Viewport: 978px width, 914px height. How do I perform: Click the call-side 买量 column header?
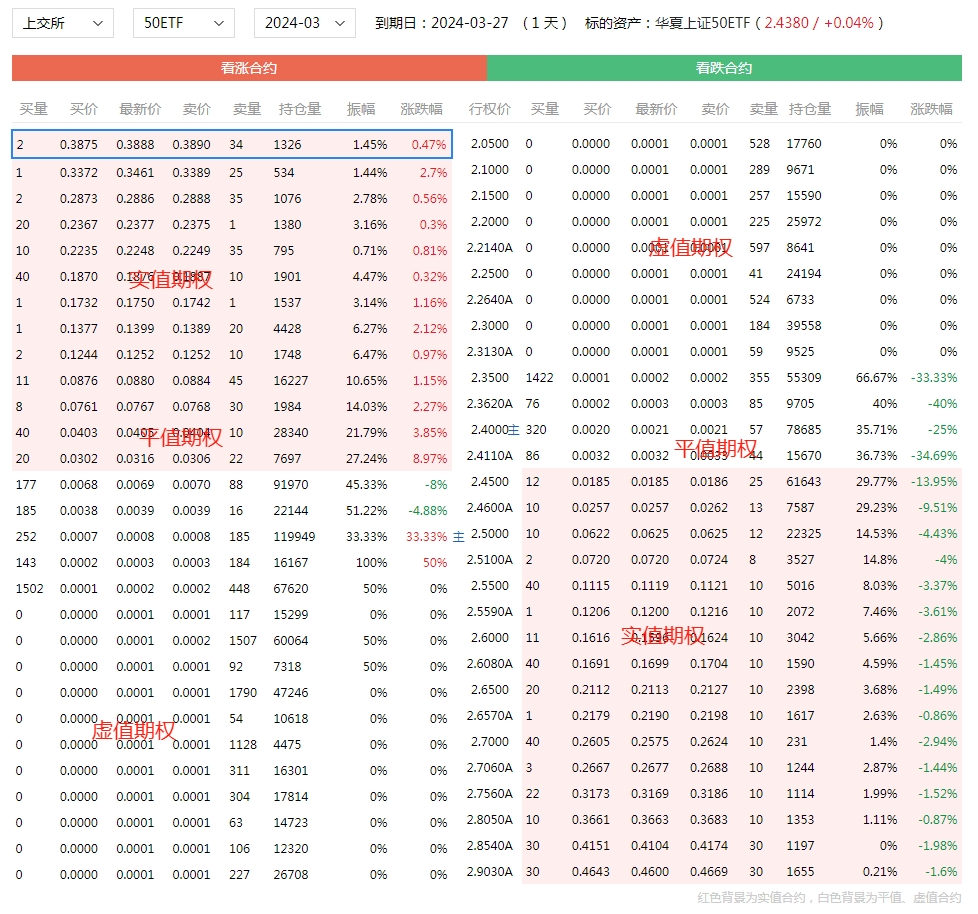34,109
